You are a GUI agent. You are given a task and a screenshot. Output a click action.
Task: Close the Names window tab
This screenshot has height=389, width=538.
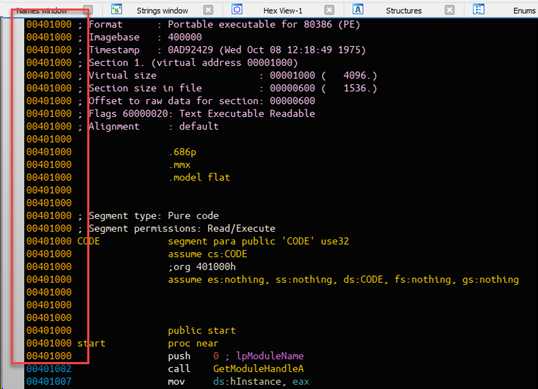88,10
